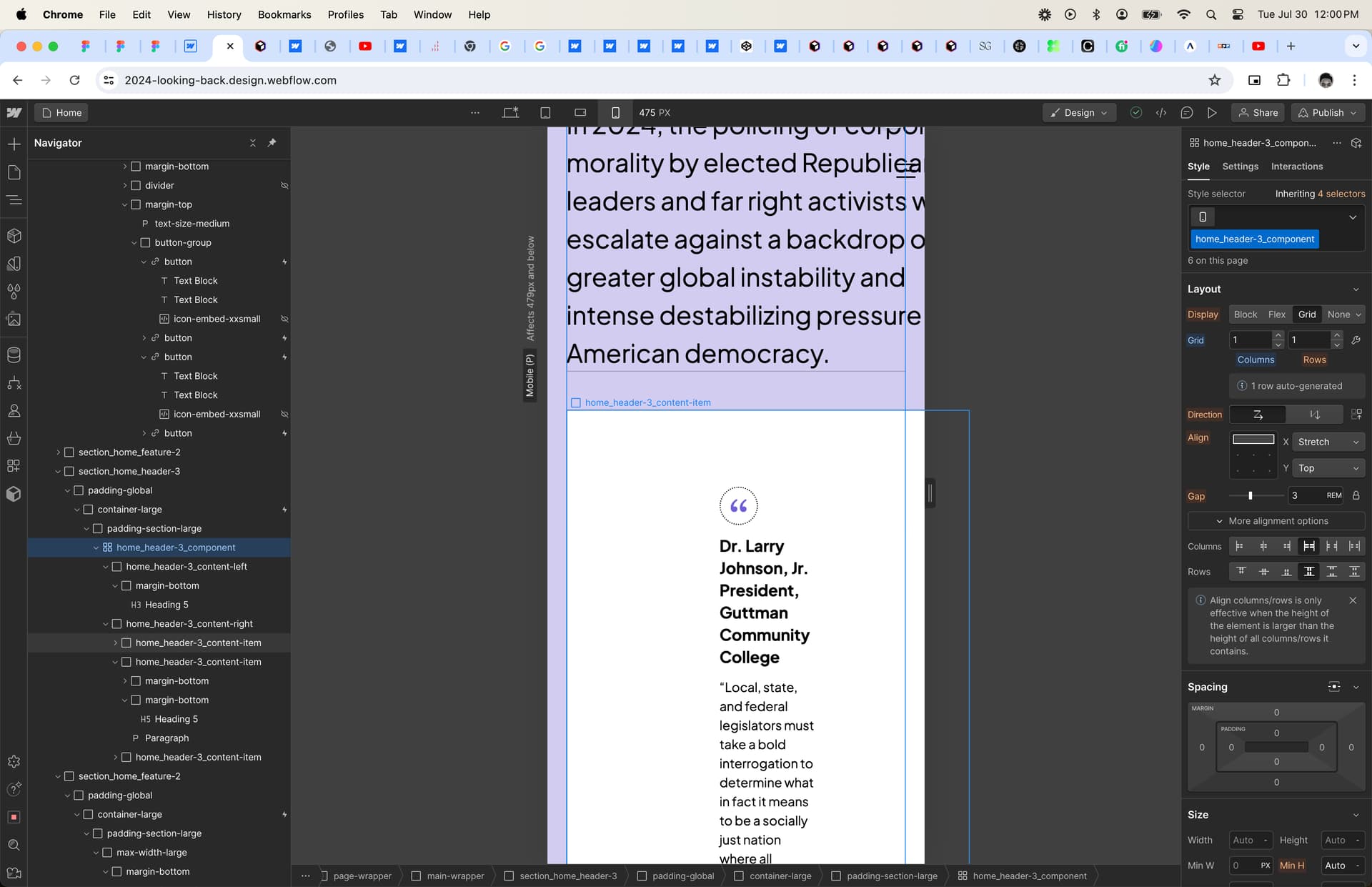Open the Add Elements panel
The width and height of the screenshot is (1372, 887).
tap(14, 144)
